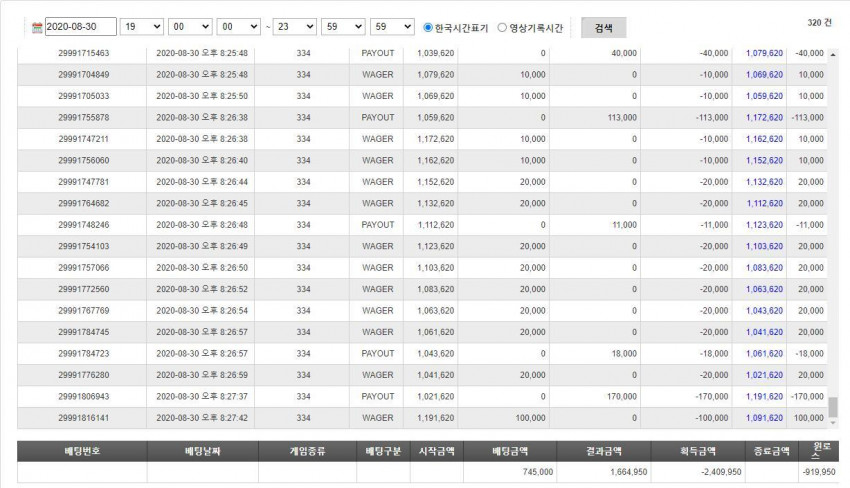This screenshot has height=488, width=850.
Task: Click the scrollbar up arrow
Action: tap(833, 54)
